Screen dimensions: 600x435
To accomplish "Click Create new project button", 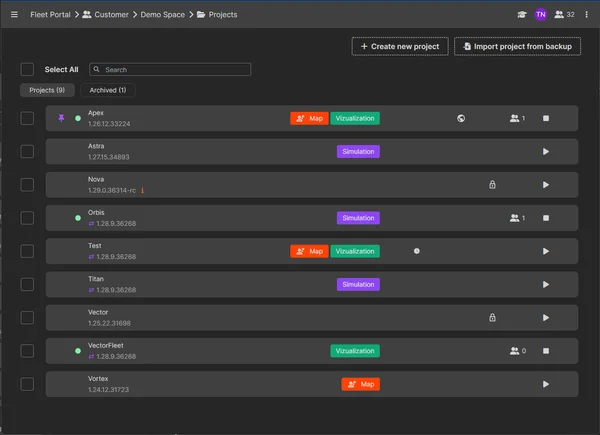I will tap(400, 47).
